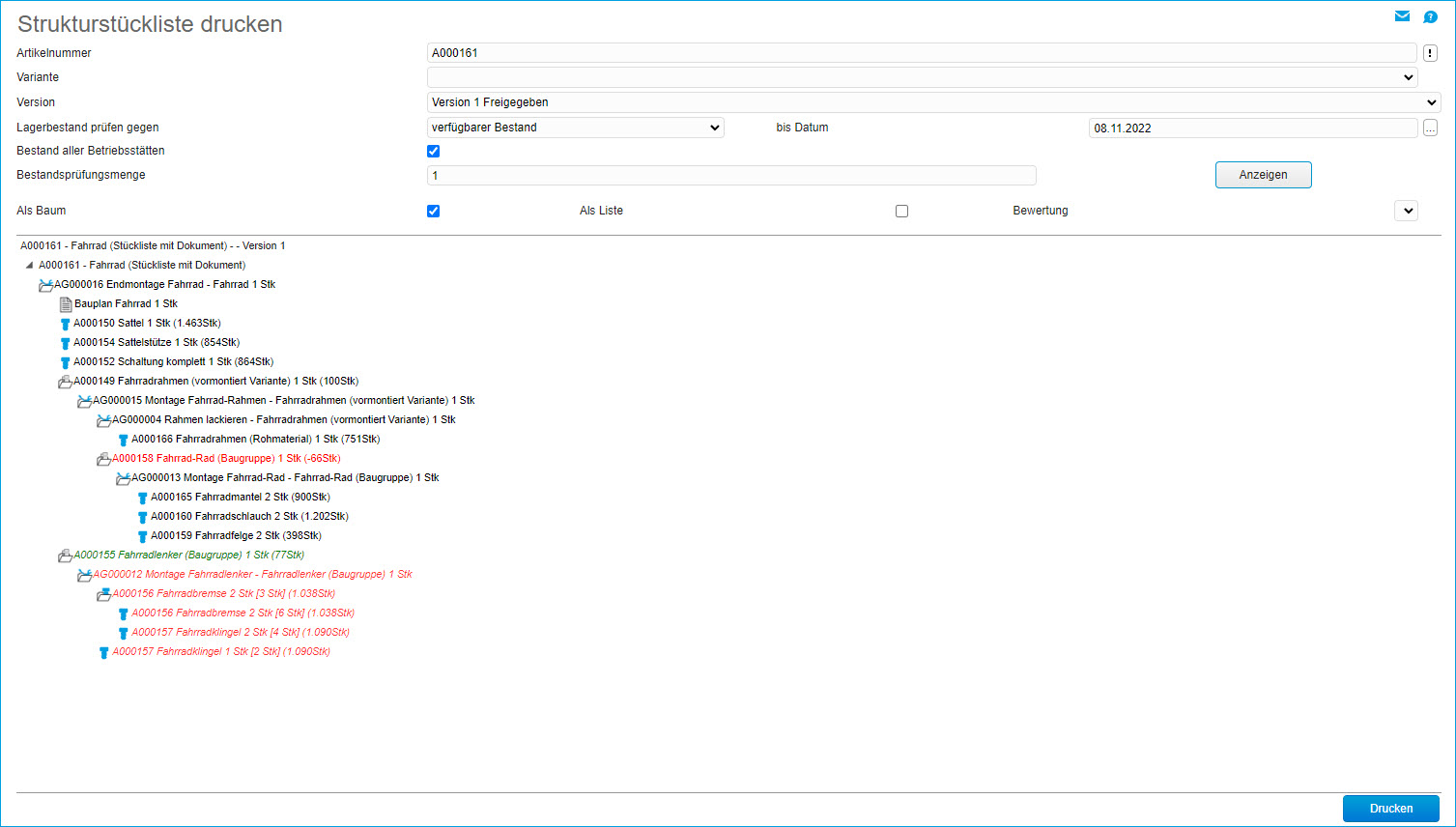
Task: Uncheck Bestand aller Betriebsstätten checkbox
Action: [433, 151]
